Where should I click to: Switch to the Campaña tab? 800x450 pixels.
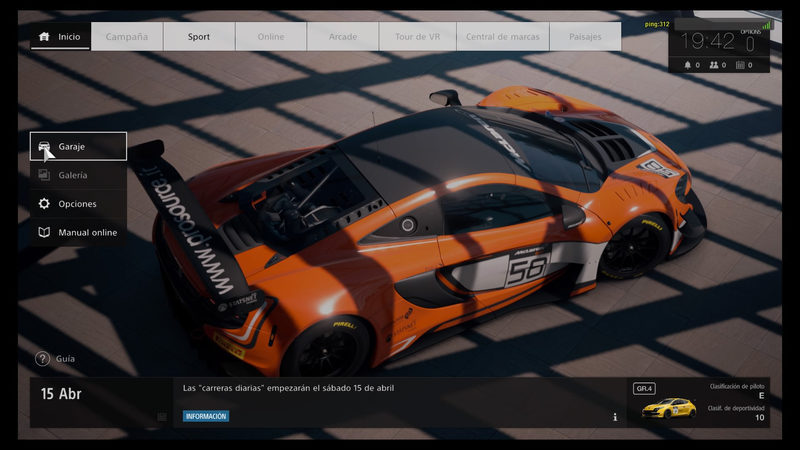pos(127,37)
